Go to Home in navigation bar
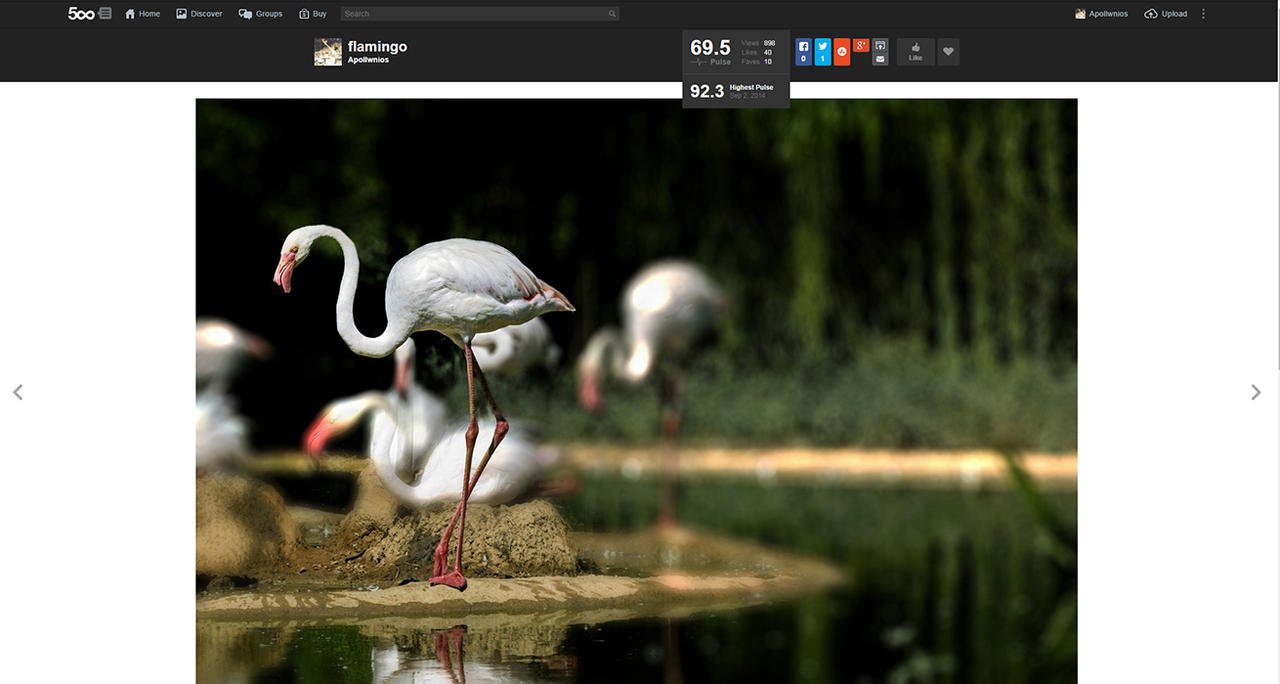This screenshot has width=1280, height=684. click(142, 14)
